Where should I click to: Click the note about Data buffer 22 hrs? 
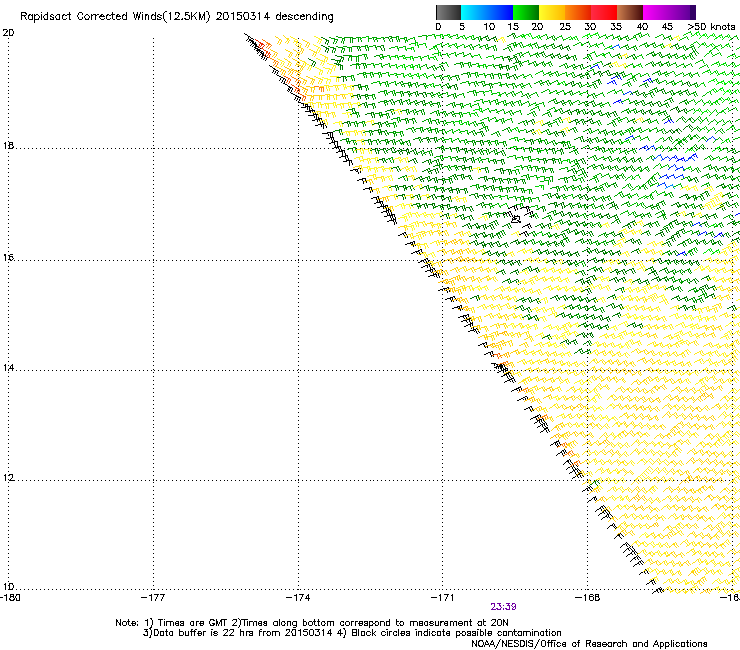pos(352,633)
